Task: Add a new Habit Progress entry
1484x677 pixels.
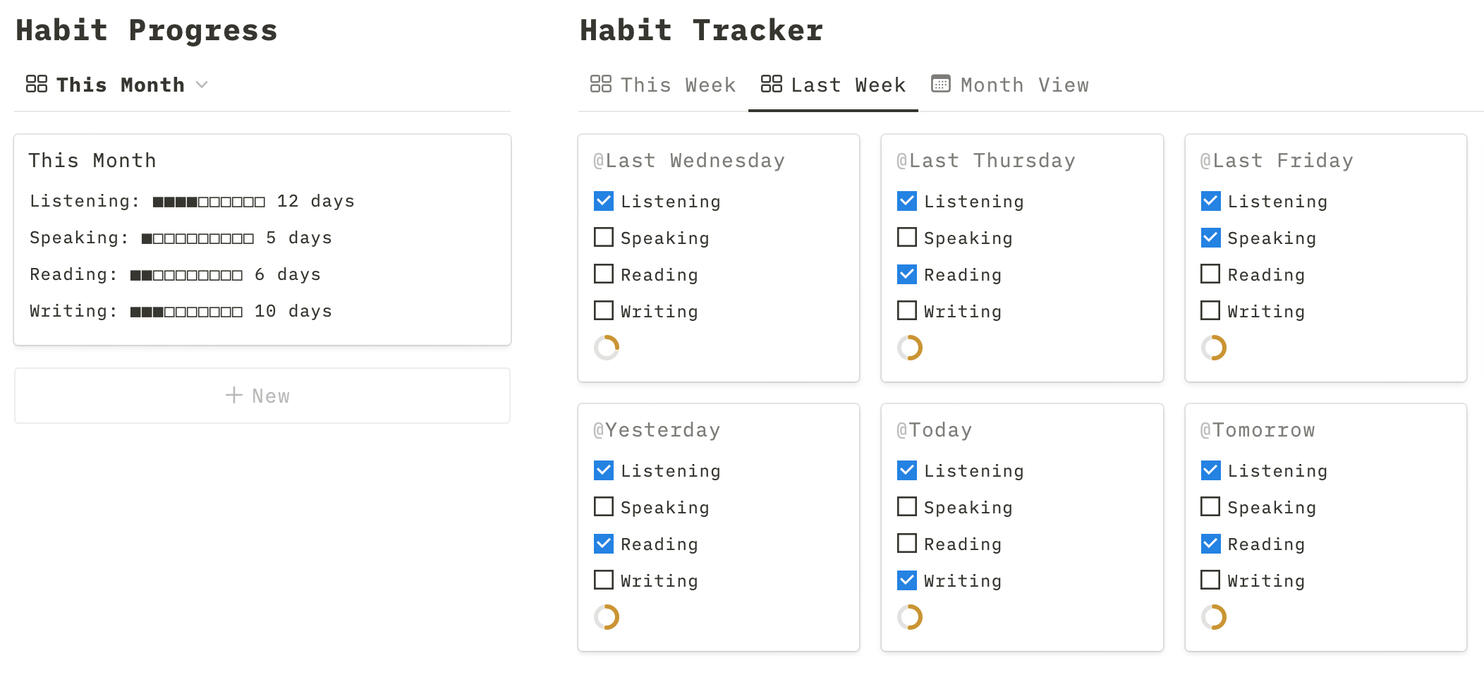Action: 262,396
